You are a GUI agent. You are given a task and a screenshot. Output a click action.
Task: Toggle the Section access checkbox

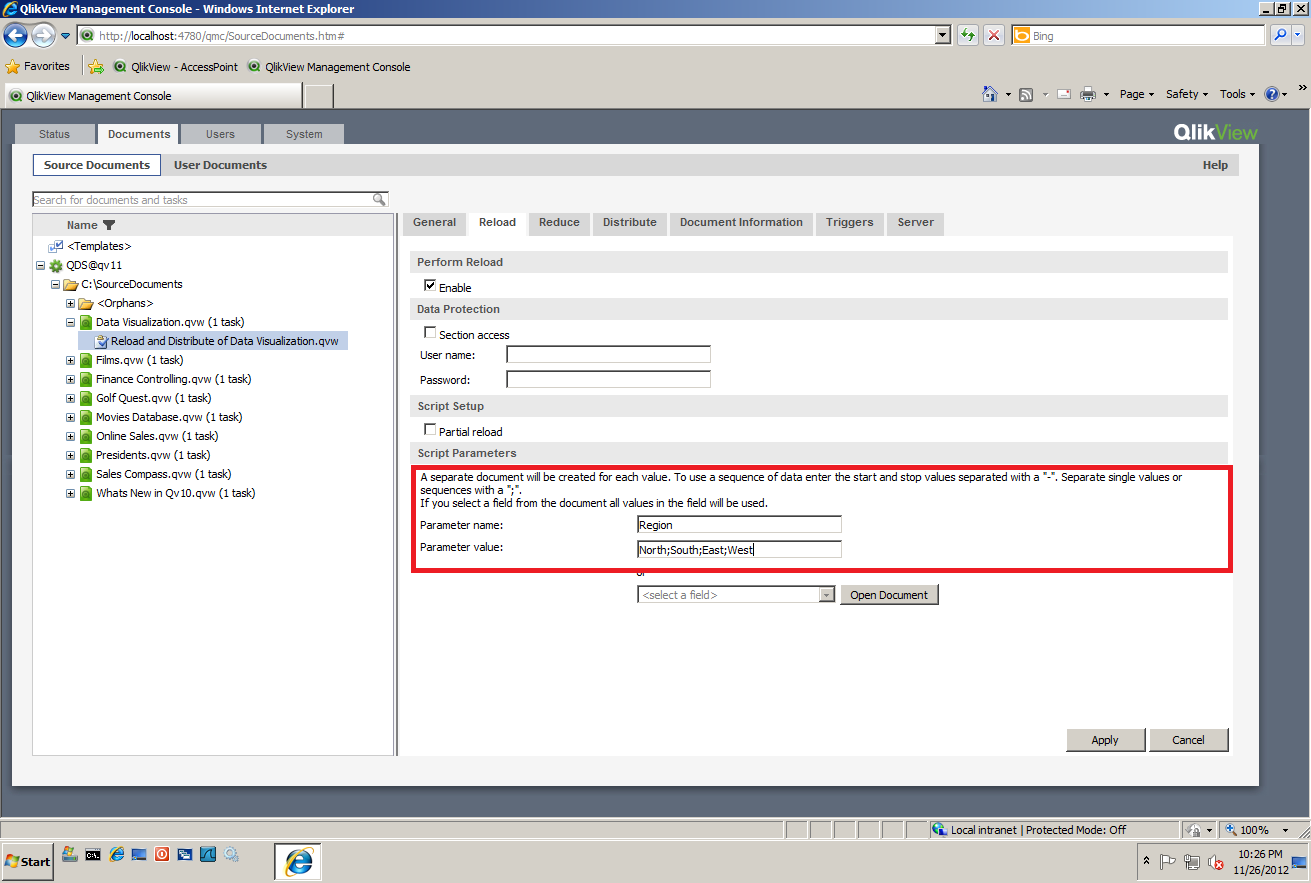[430, 333]
